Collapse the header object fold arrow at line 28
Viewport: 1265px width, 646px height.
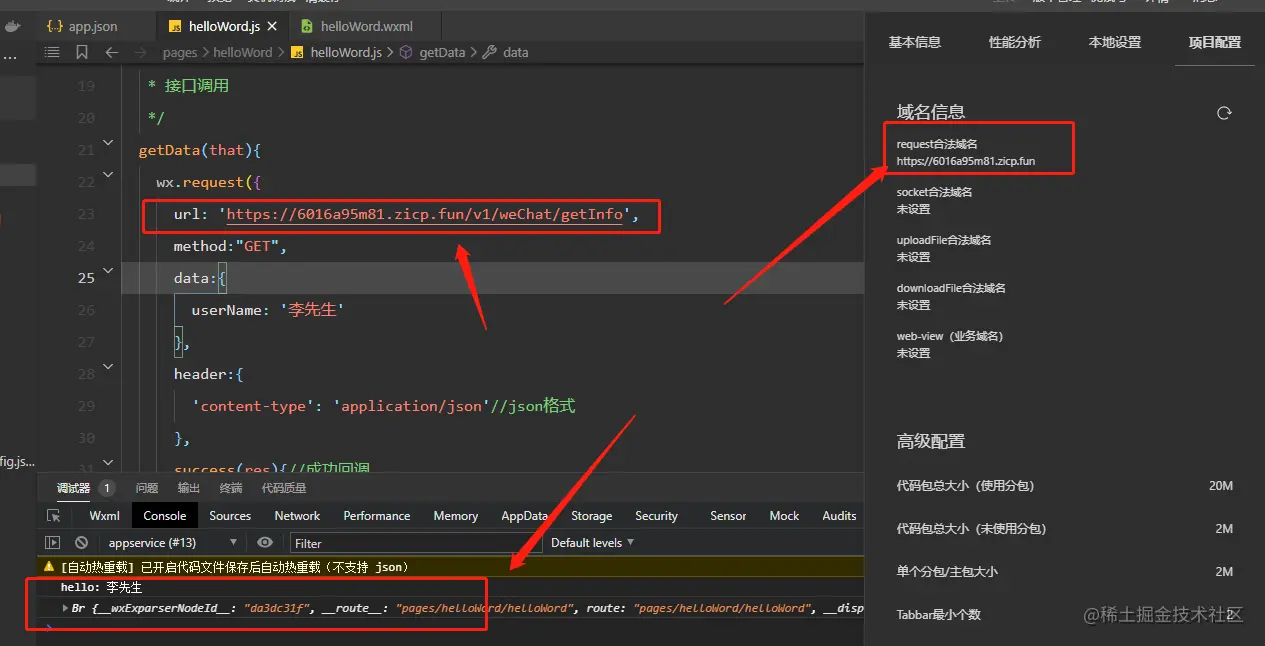[108, 368]
